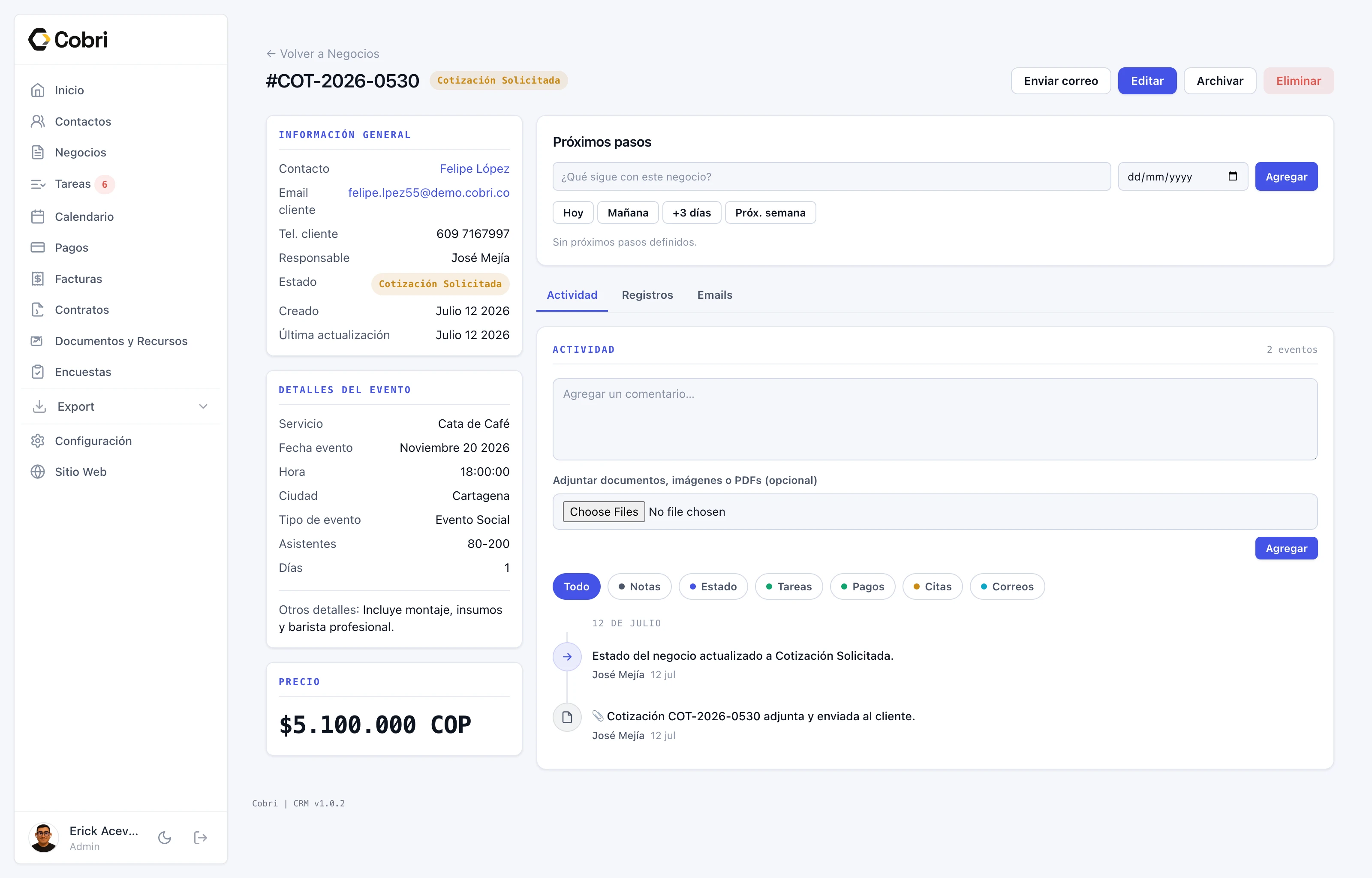Open Sitio Web via its globe icon
This screenshot has width=1372, height=878.
(x=38, y=472)
